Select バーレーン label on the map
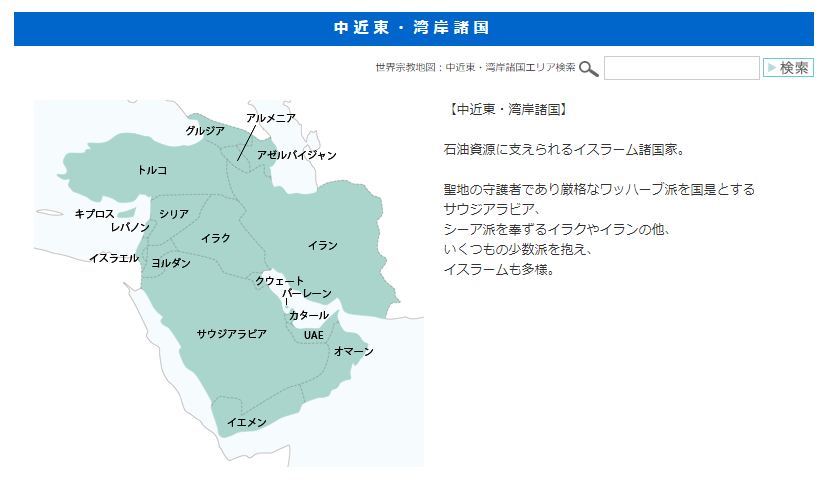The height and width of the screenshot is (483, 825). tap(307, 295)
